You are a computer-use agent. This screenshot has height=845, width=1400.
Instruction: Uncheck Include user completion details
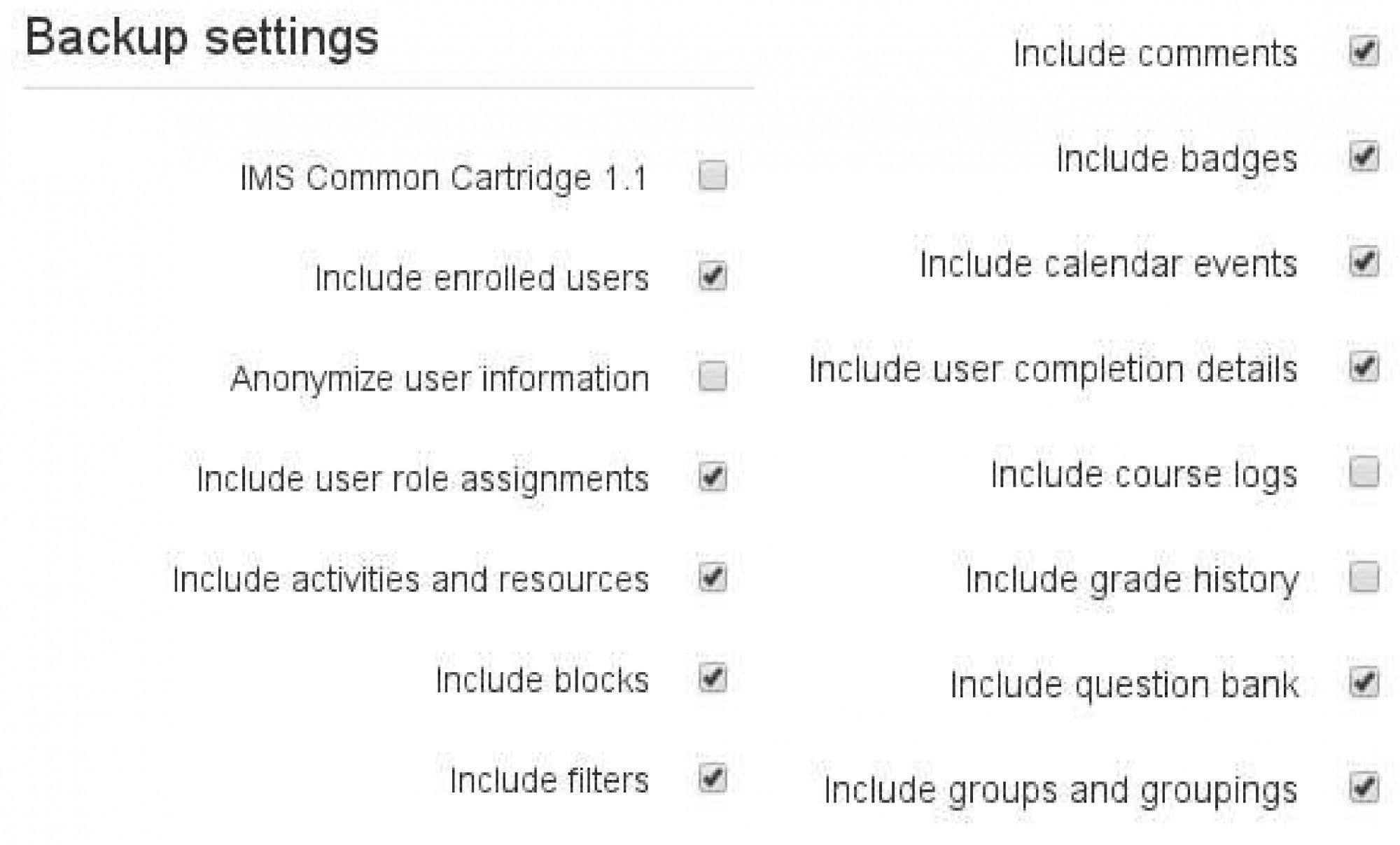point(1364,368)
